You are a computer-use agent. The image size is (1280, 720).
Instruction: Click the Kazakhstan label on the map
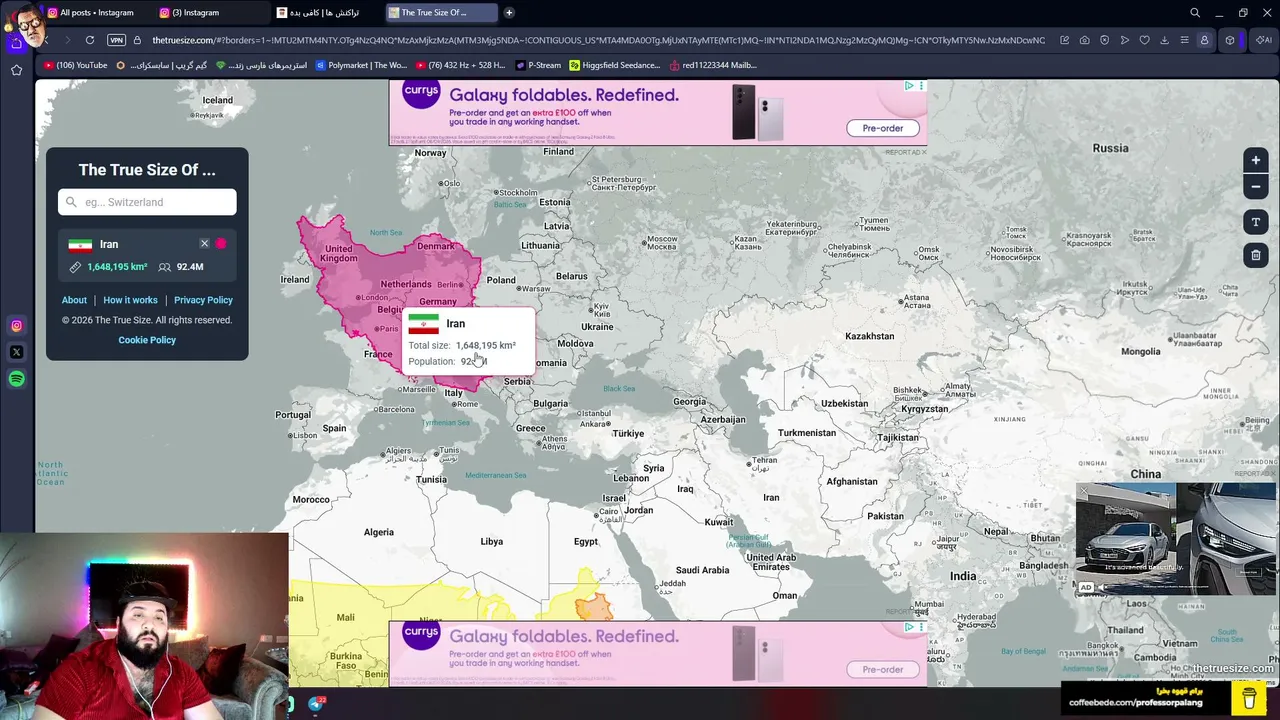click(869, 336)
